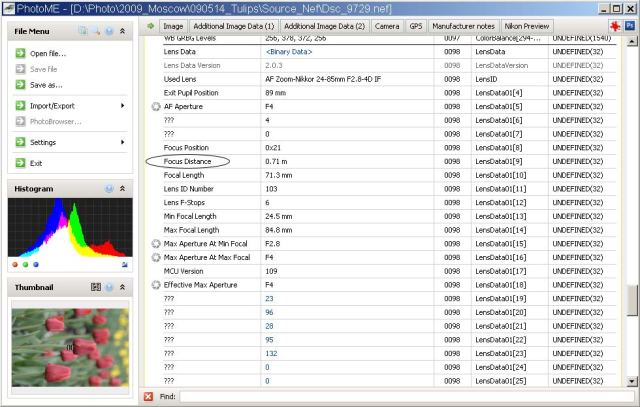Click the circle icon beside Max Aperture At Min Focal

click(x=156, y=244)
